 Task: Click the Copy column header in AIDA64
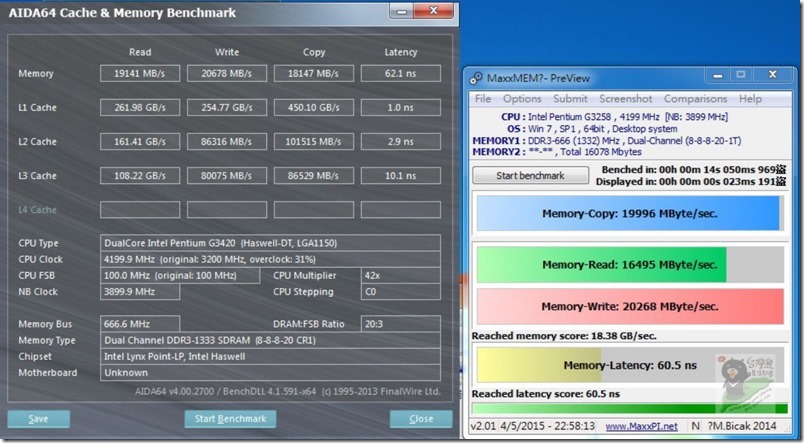point(313,52)
